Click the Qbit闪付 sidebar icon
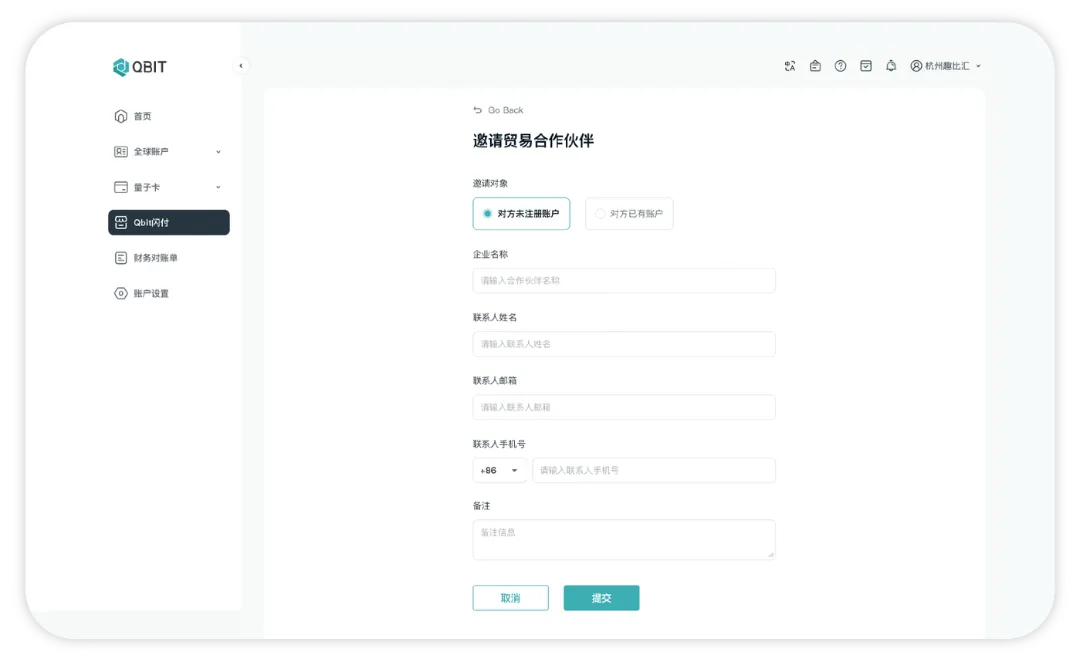Image resolution: width=1080 pixels, height=662 pixels. click(x=121, y=223)
